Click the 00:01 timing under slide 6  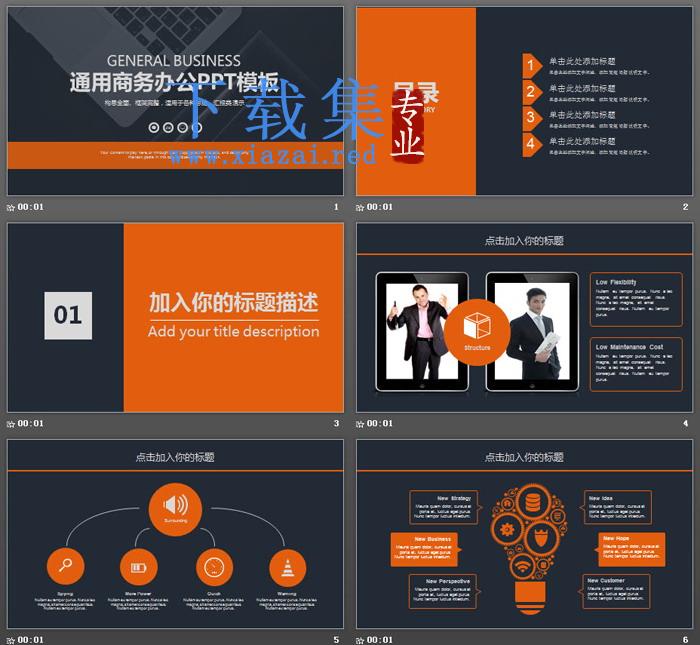point(380,640)
